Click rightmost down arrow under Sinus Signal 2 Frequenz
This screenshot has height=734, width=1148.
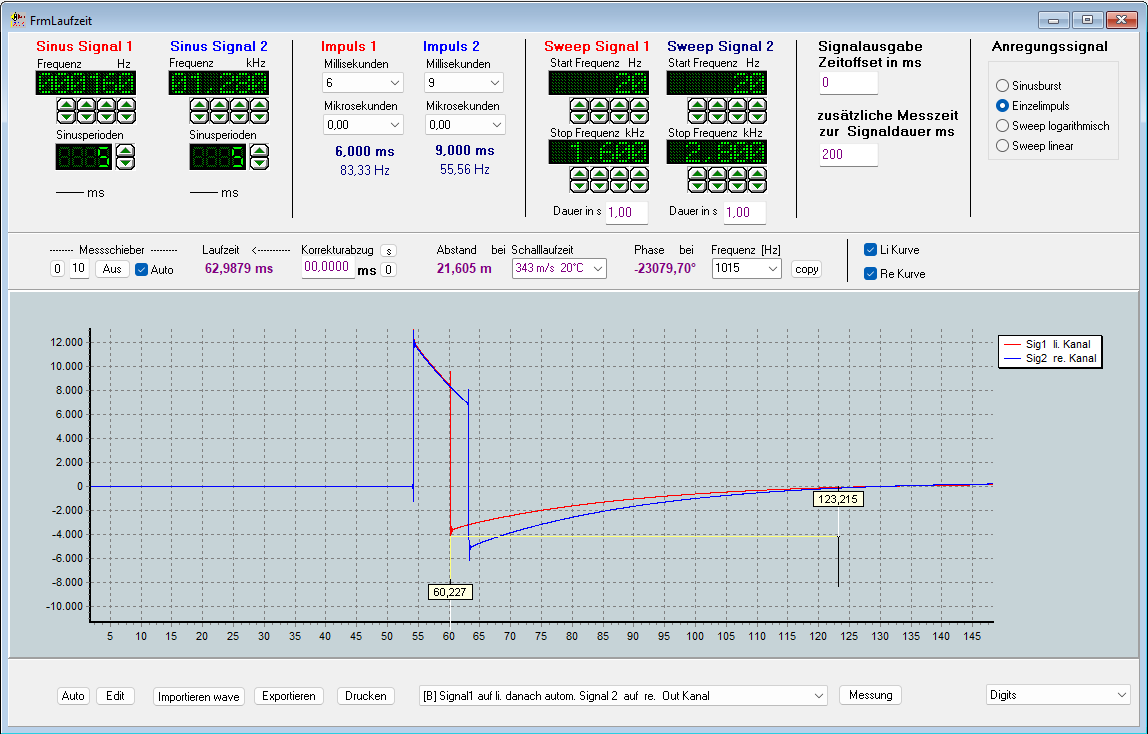(259, 116)
